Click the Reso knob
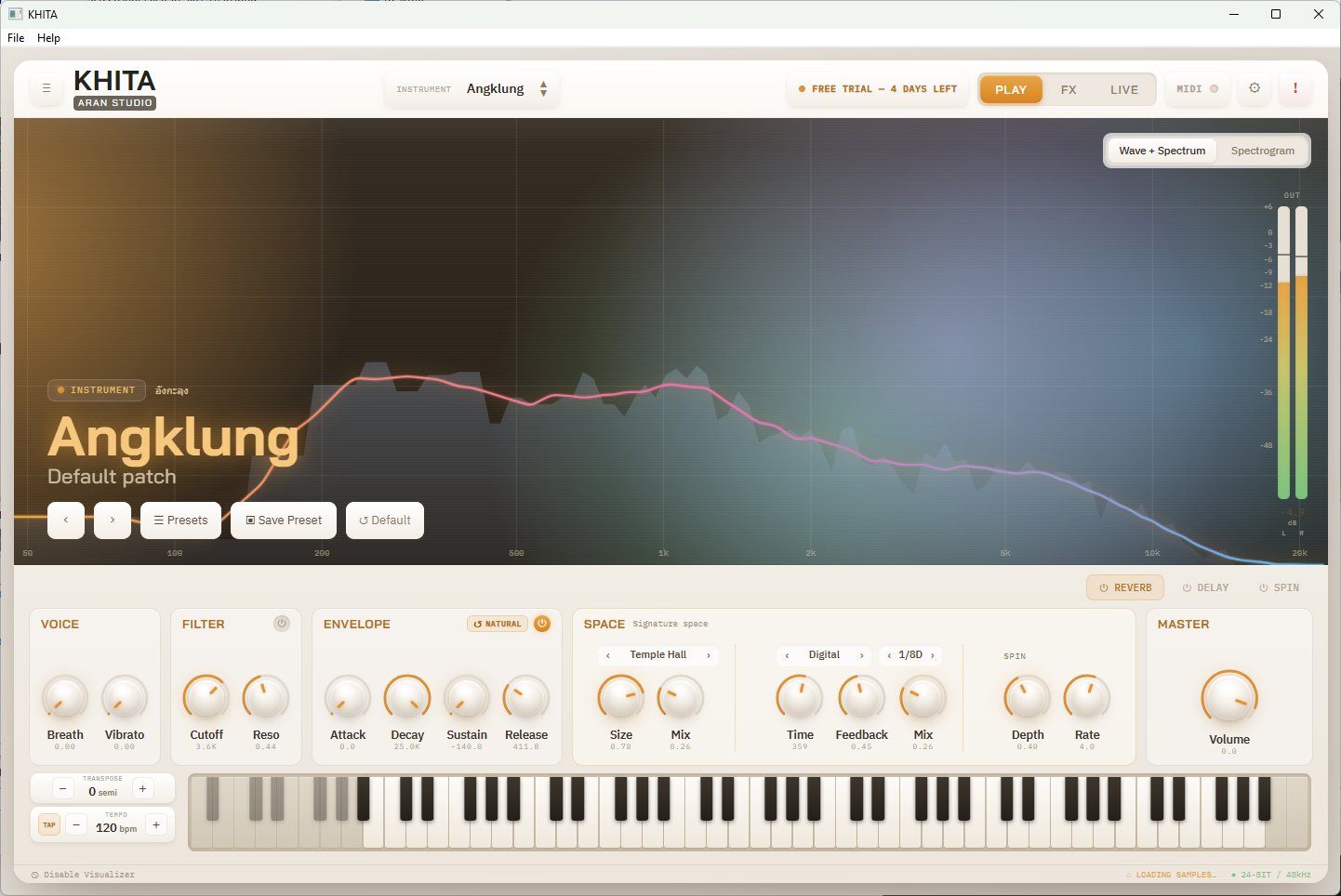The width and height of the screenshot is (1341, 896). click(266, 697)
